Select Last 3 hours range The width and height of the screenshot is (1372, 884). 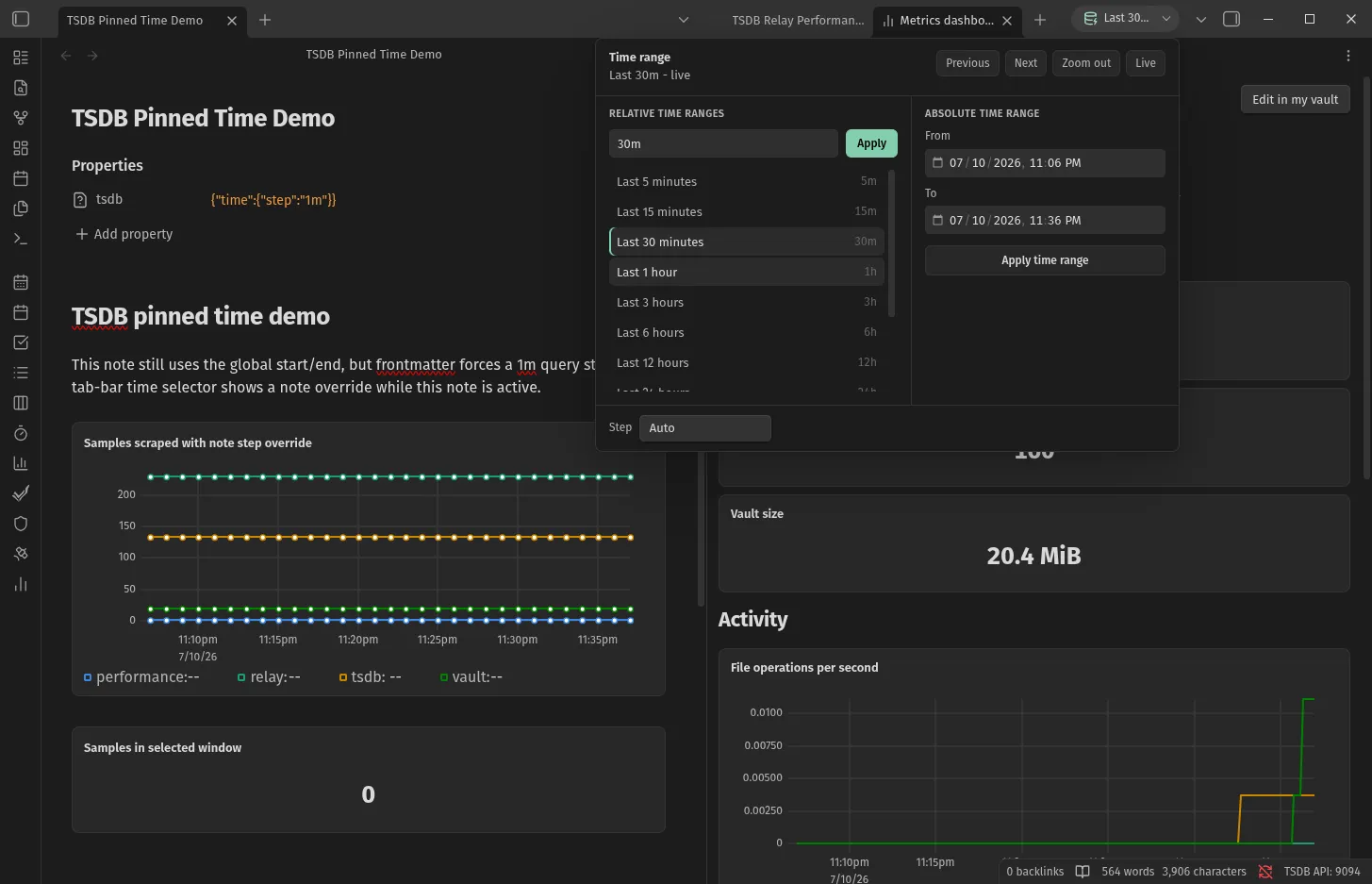747,303
